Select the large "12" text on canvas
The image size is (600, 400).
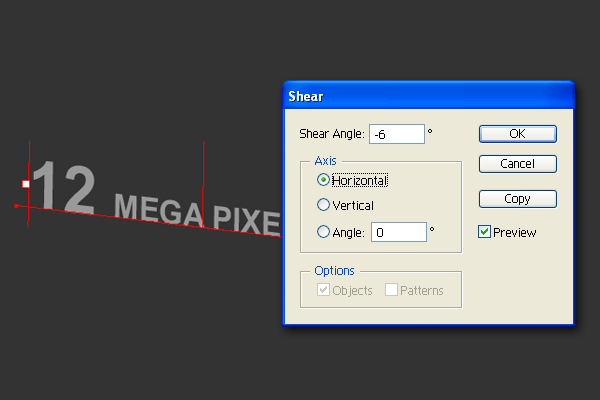click(x=64, y=187)
